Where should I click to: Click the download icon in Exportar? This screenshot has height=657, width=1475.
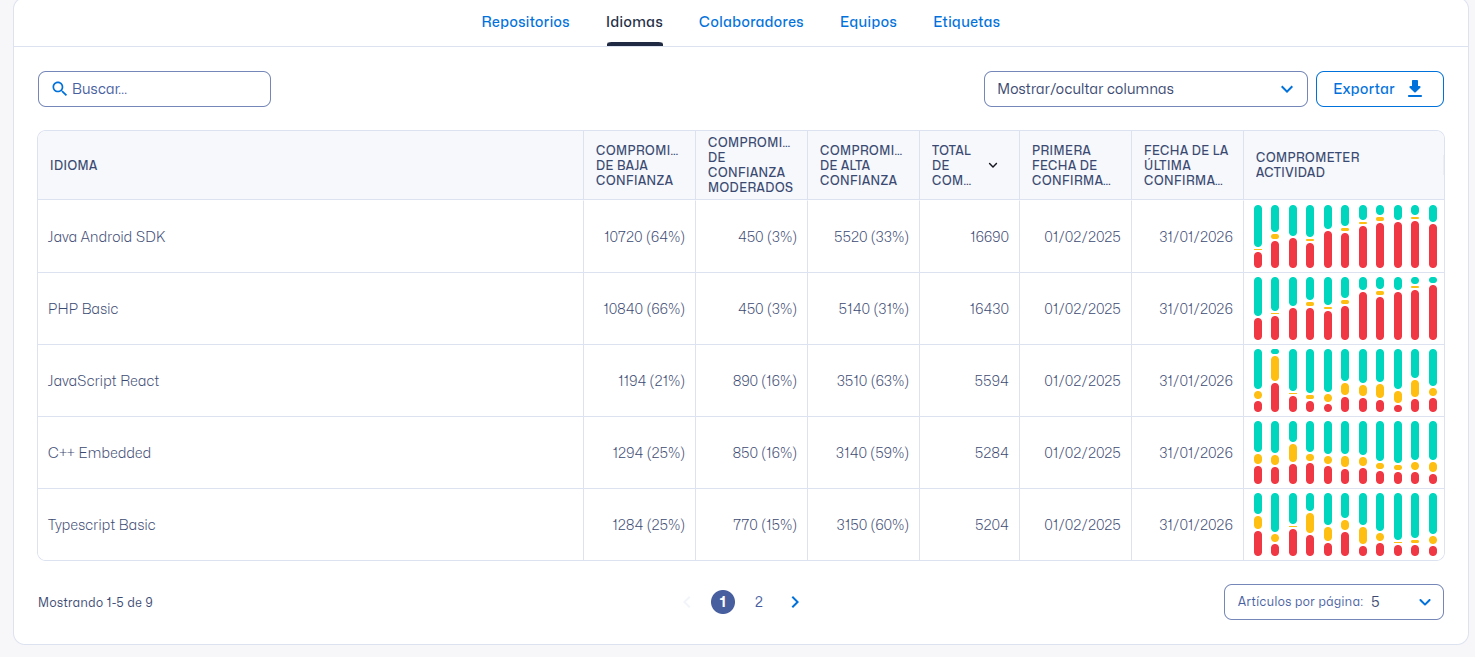pos(1414,89)
